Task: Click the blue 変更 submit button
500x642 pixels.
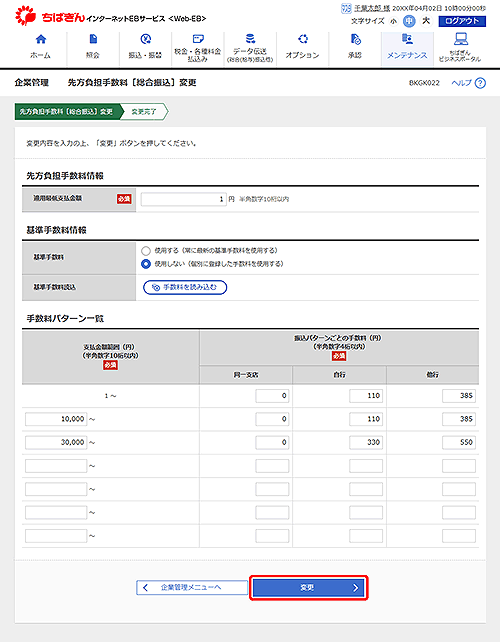Action: point(309,588)
